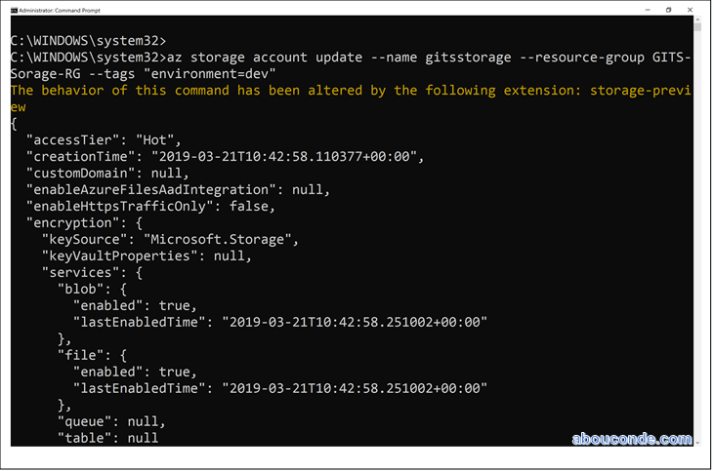Viewport: 714px width, 471px height.
Task: Click the "table": null line
Action: click(107, 437)
